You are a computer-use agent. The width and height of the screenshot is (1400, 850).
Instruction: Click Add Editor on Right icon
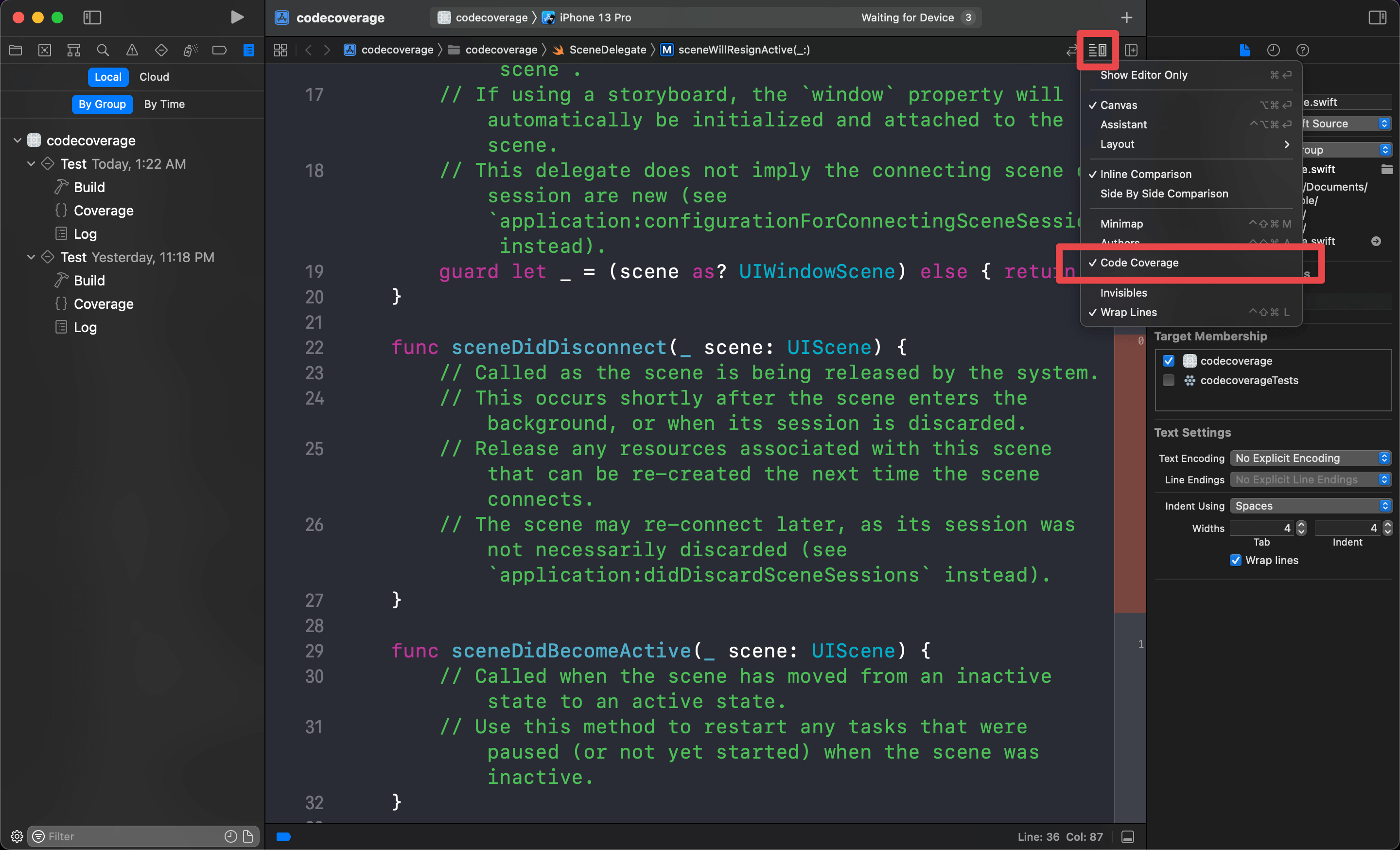click(x=1131, y=50)
